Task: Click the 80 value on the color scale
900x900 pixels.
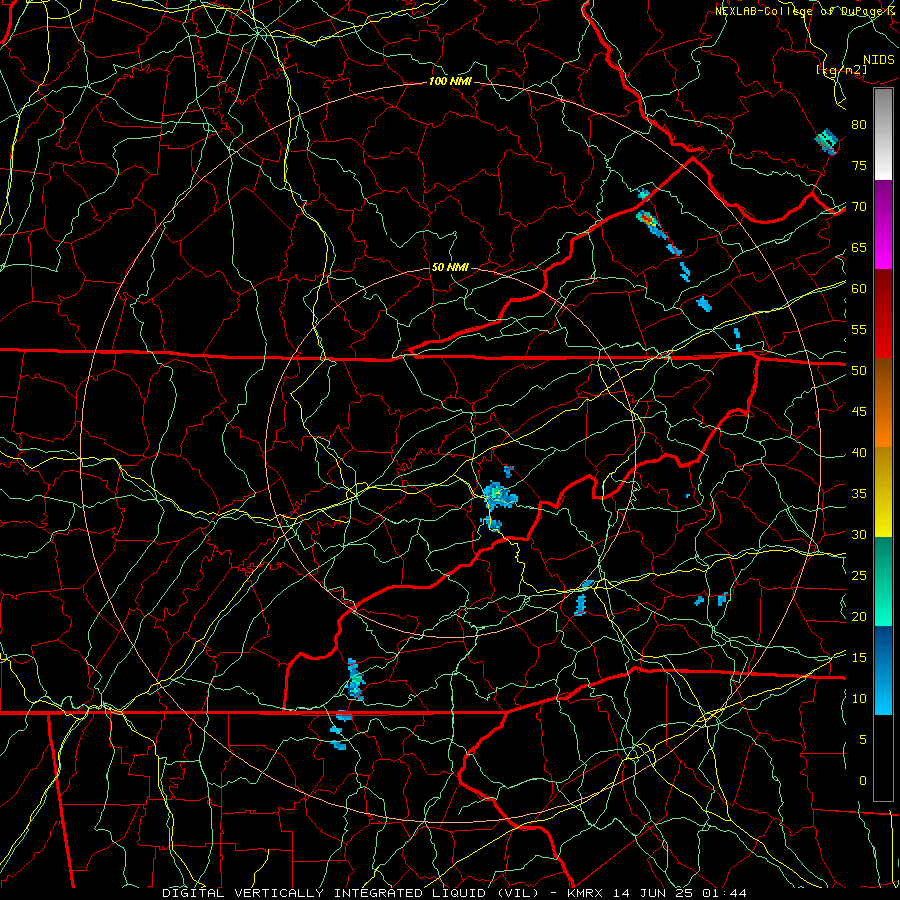Action: 859,125
